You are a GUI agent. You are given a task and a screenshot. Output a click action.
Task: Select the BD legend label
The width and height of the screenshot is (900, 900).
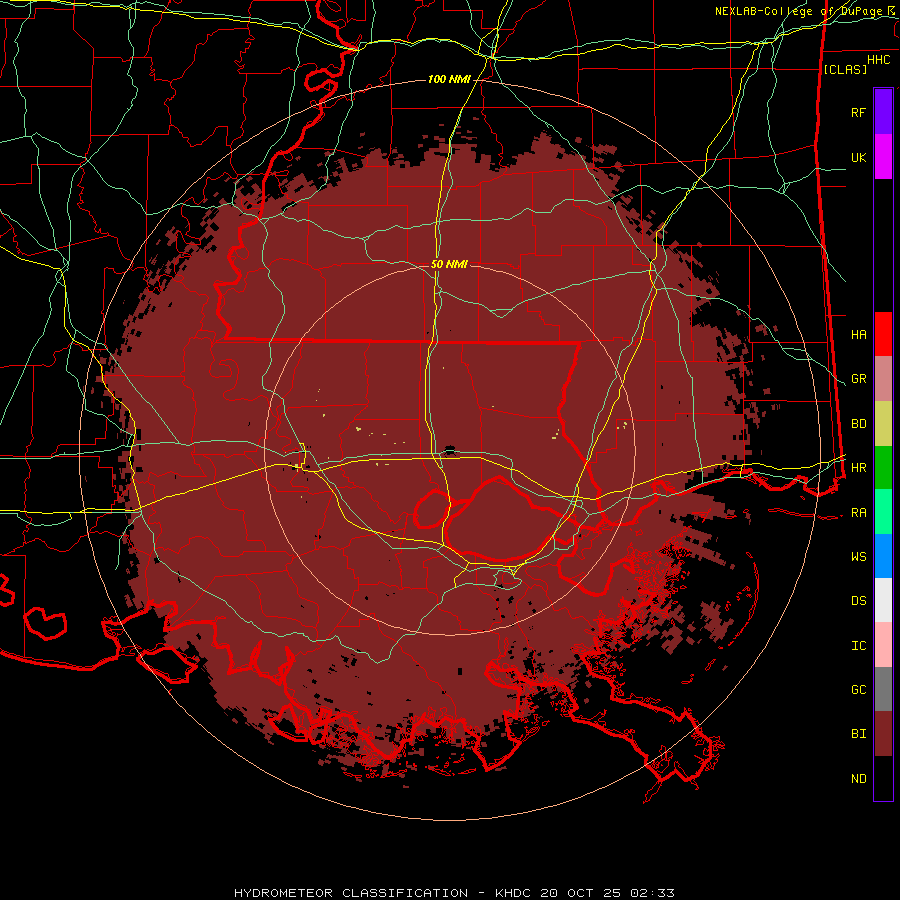[858, 424]
